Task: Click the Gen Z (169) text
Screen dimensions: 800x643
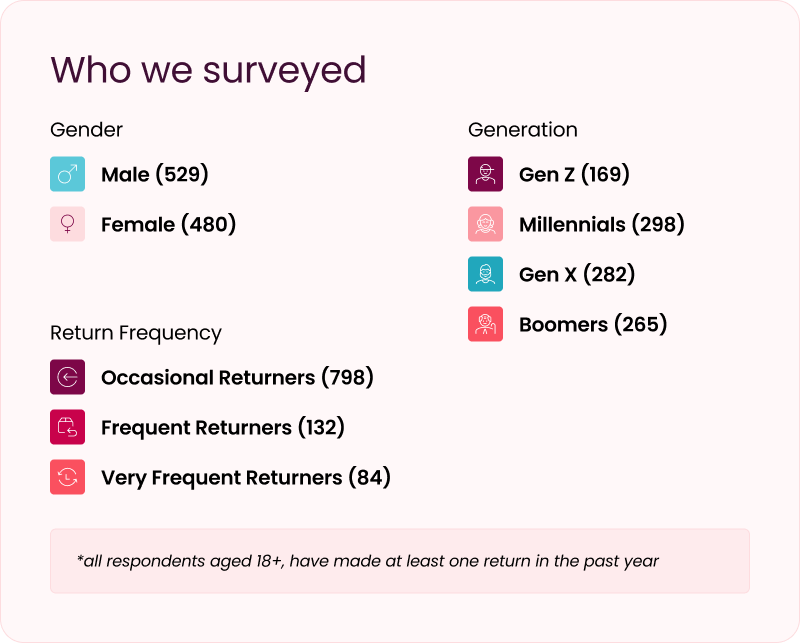Action: click(x=574, y=175)
